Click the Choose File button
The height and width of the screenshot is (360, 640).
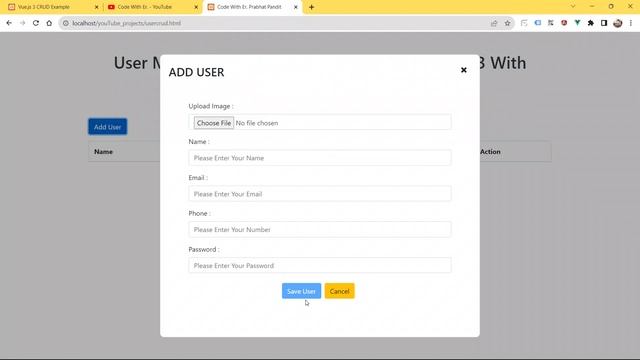coord(213,123)
